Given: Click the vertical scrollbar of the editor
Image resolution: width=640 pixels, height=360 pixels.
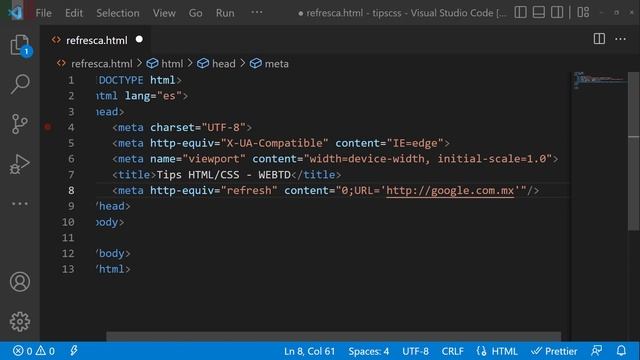Looking at the screenshot, I should click(x=633, y=151).
